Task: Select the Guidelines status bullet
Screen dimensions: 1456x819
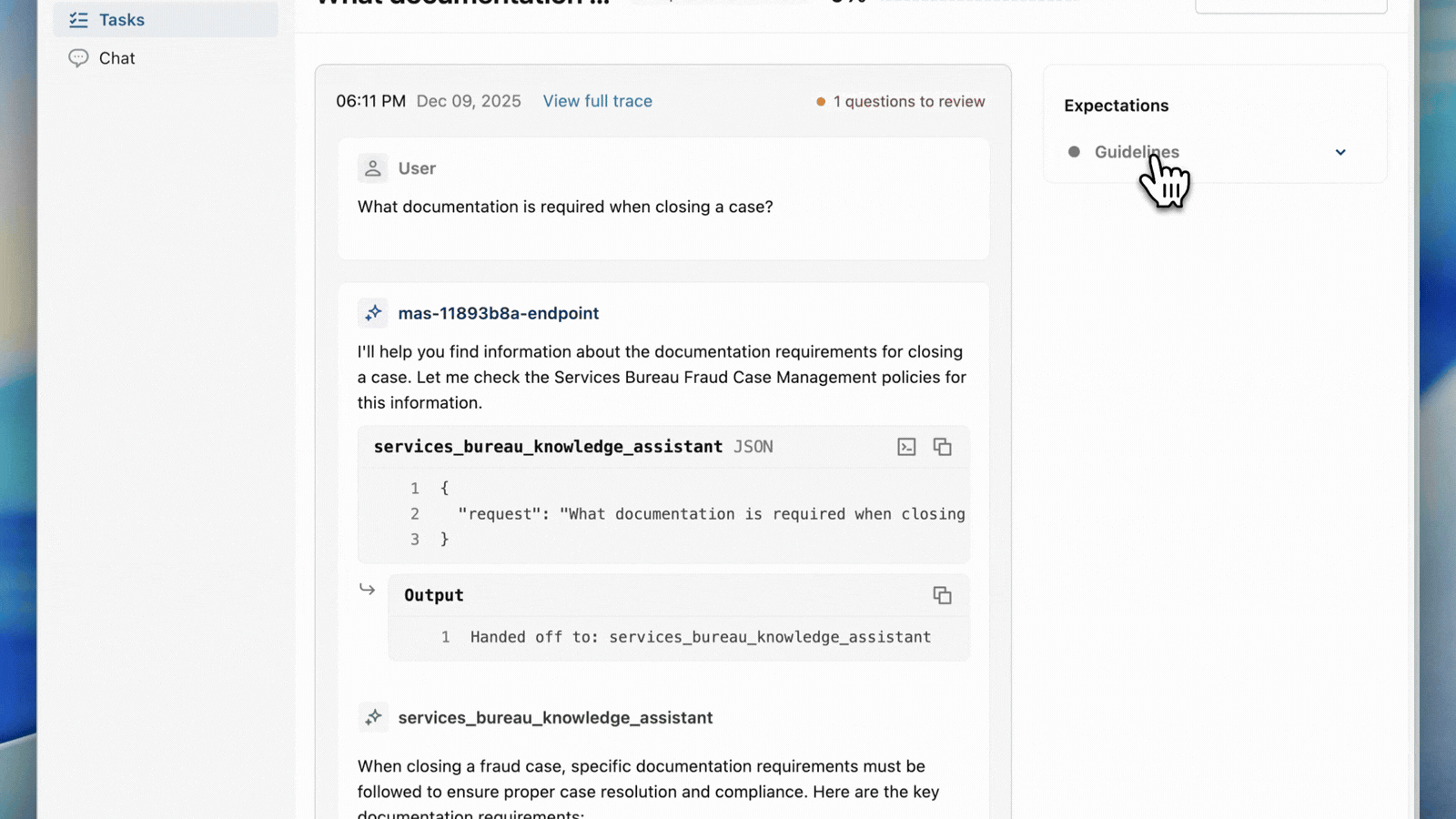Action: point(1074,151)
